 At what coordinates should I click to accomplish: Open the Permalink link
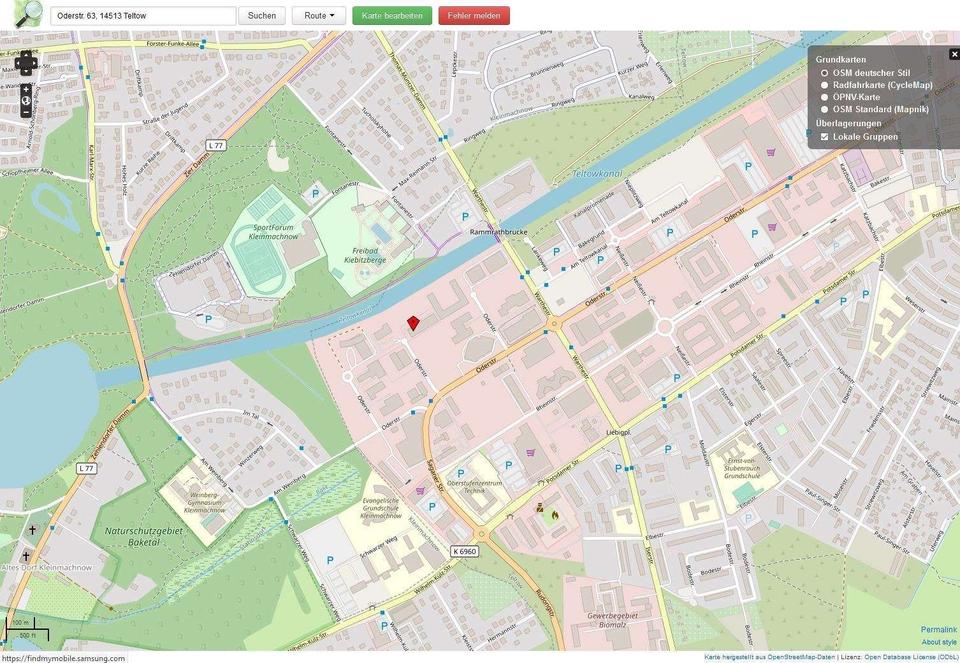(x=938, y=629)
